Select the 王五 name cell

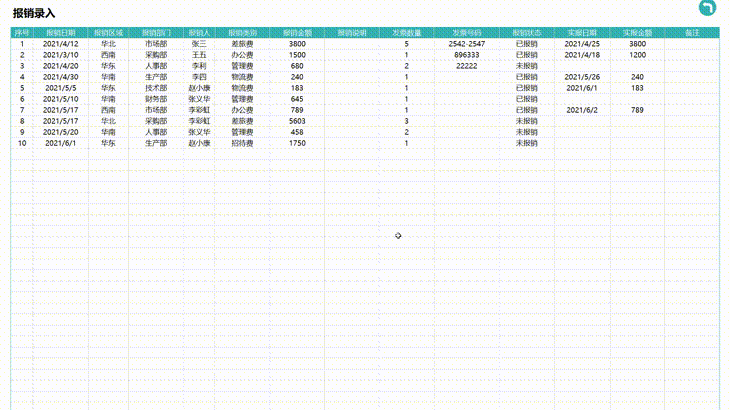199,55
